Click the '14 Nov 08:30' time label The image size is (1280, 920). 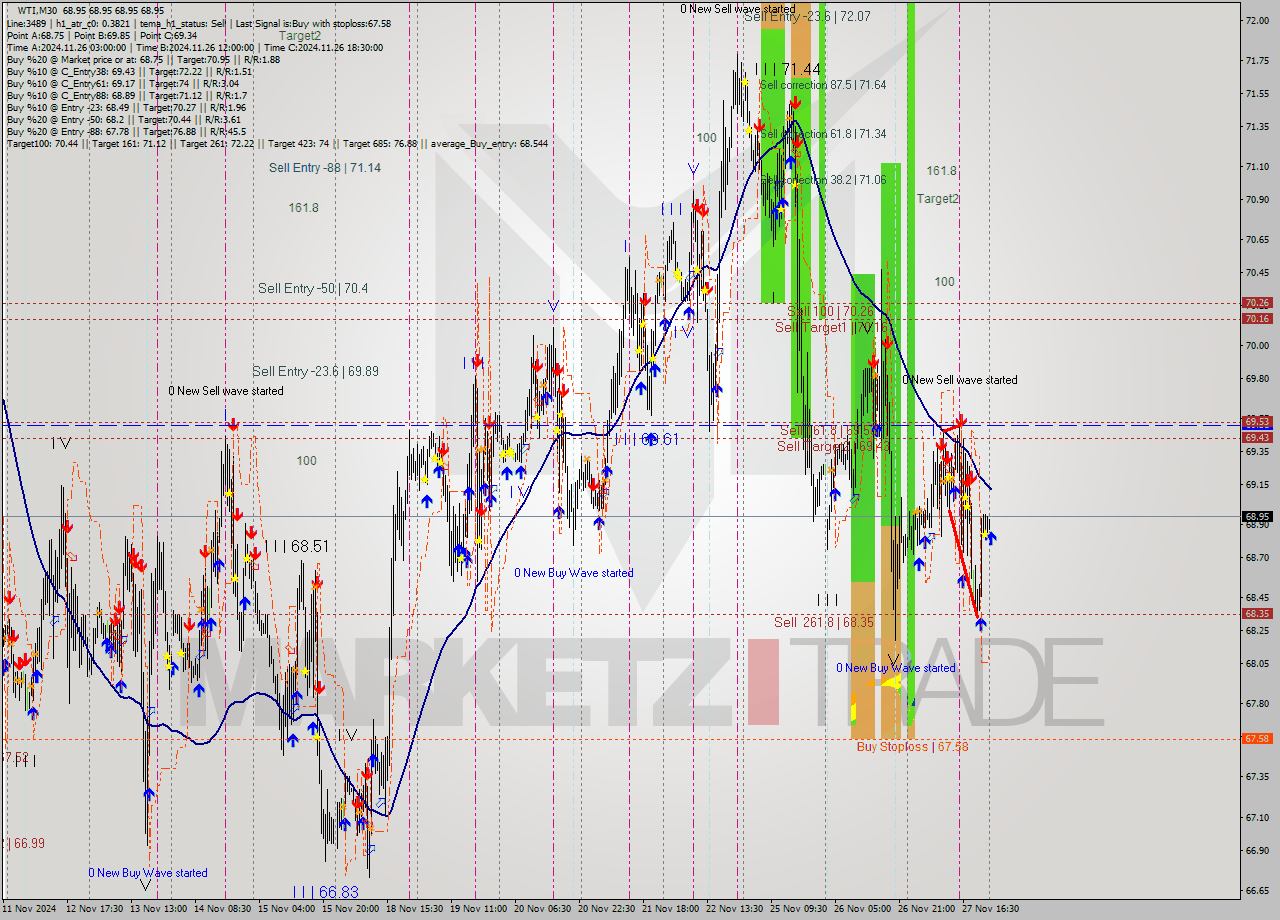click(x=224, y=909)
